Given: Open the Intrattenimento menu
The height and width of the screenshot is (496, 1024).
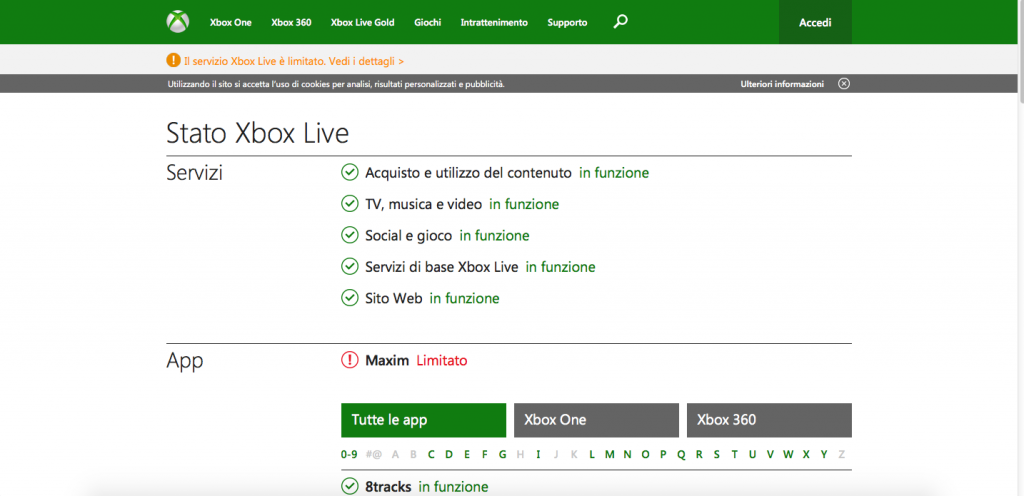Looking at the screenshot, I should coord(494,23).
